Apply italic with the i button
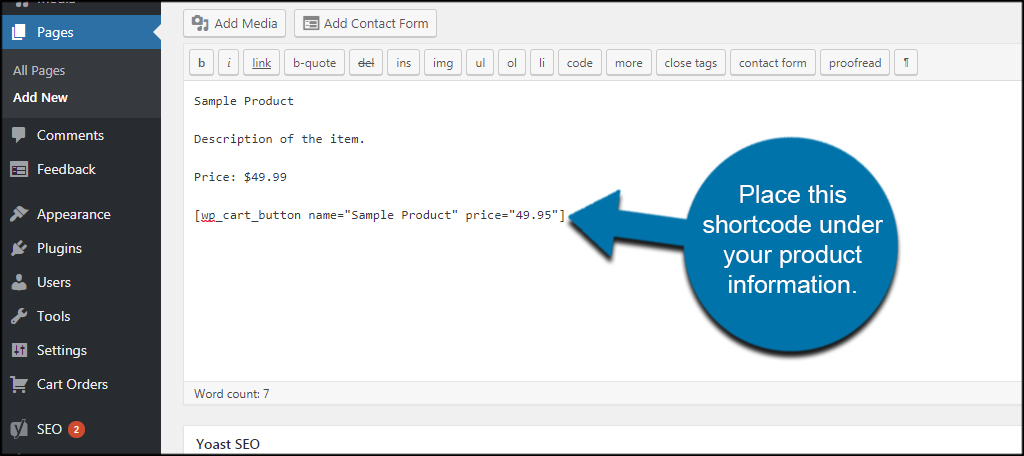The height and width of the screenshot is (456, 1024). click(x=229, y=63)
